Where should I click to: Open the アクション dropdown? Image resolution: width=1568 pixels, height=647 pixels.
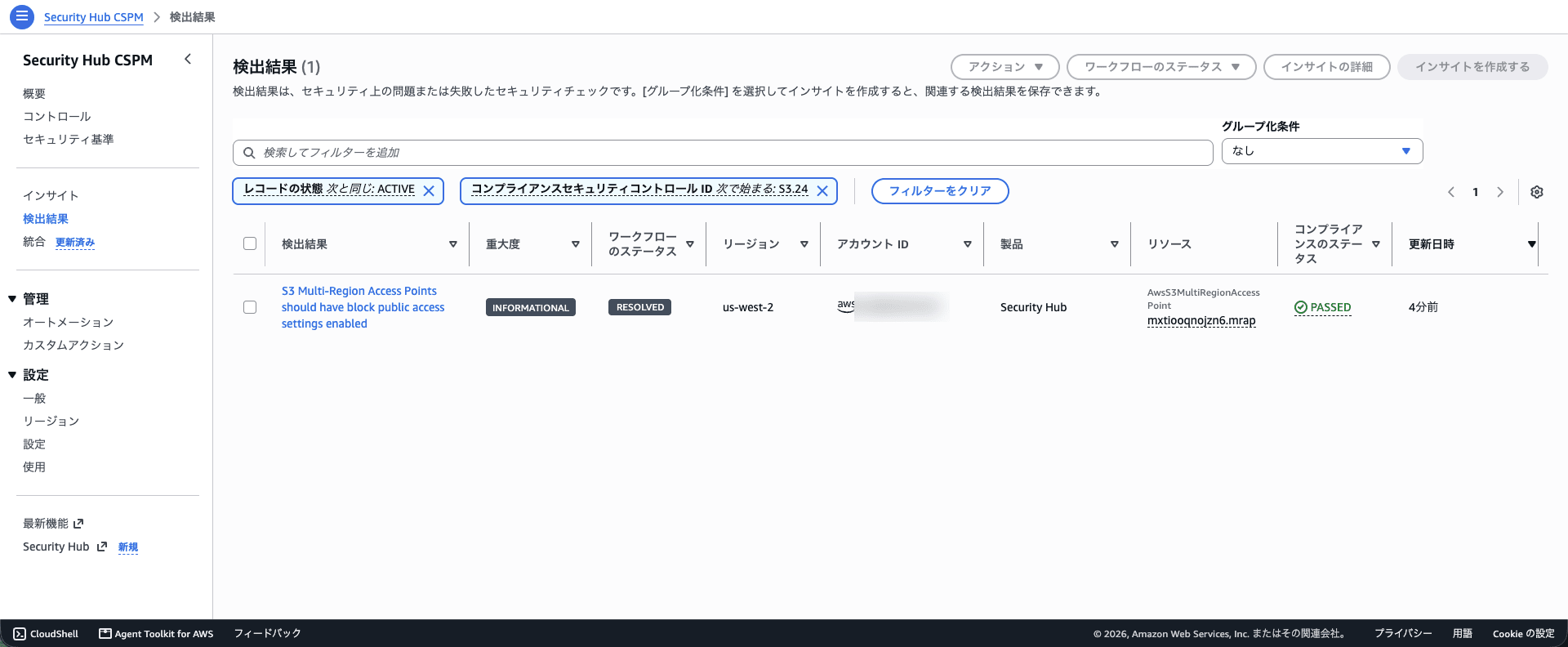[1005, 67]
